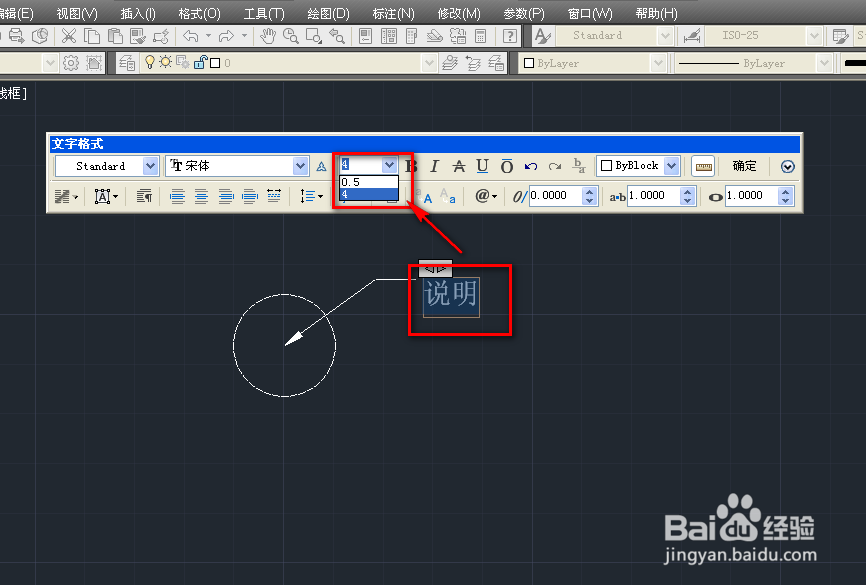The image size is (866, 585).
Task: Click the Text Style icon beside Standard
Action: pyautogui.click(x=542, y=36)
